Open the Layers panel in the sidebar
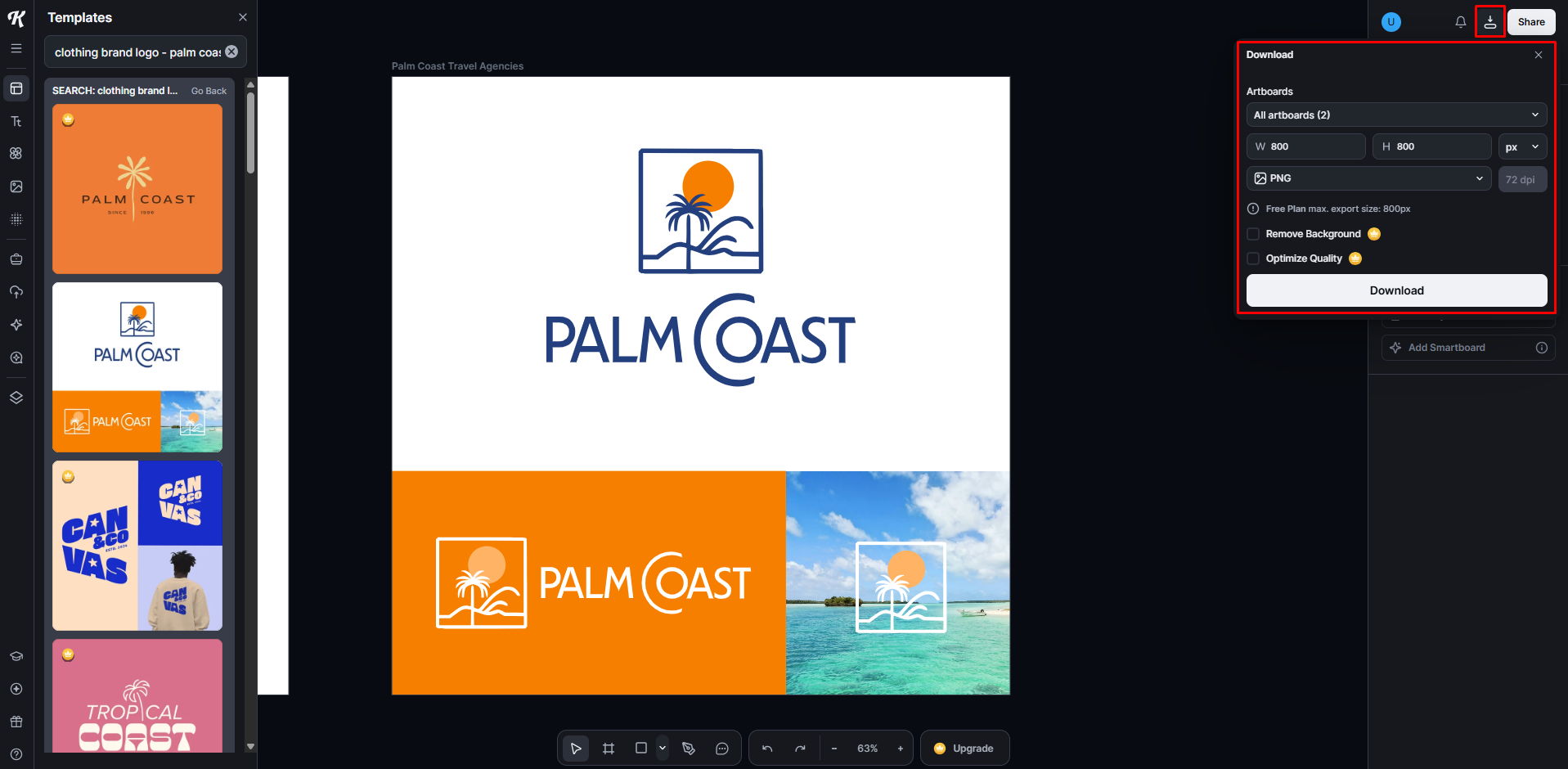This screenshot has width=1568, height=769. coord(16,398)
